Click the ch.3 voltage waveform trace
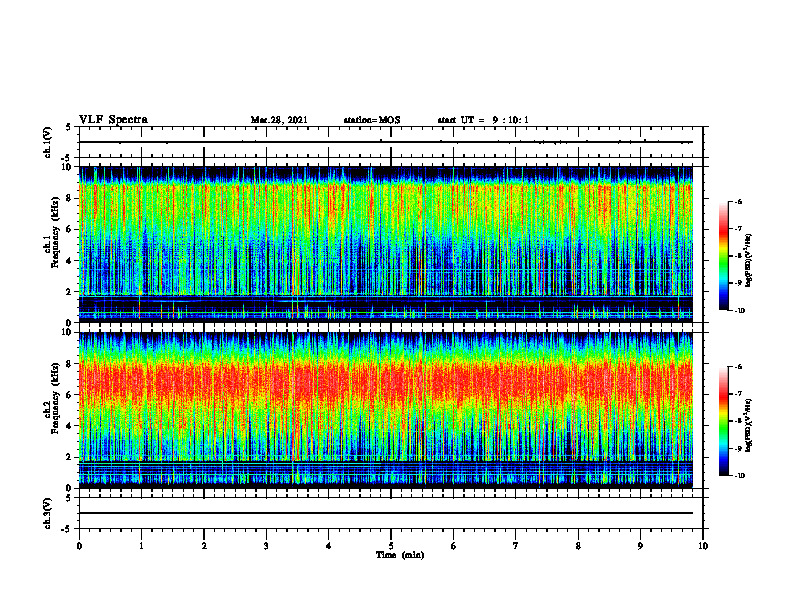The width and height of the screenshot is (792, 612). tap(386, 513)
